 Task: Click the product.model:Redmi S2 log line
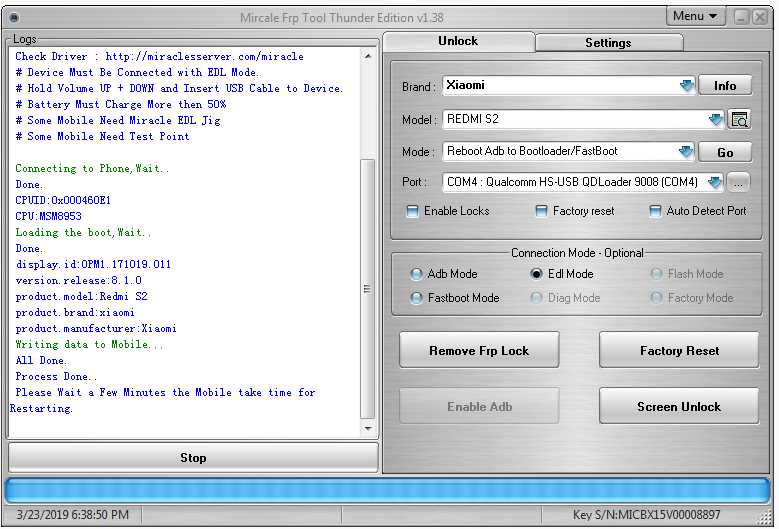tap(81, 296)
